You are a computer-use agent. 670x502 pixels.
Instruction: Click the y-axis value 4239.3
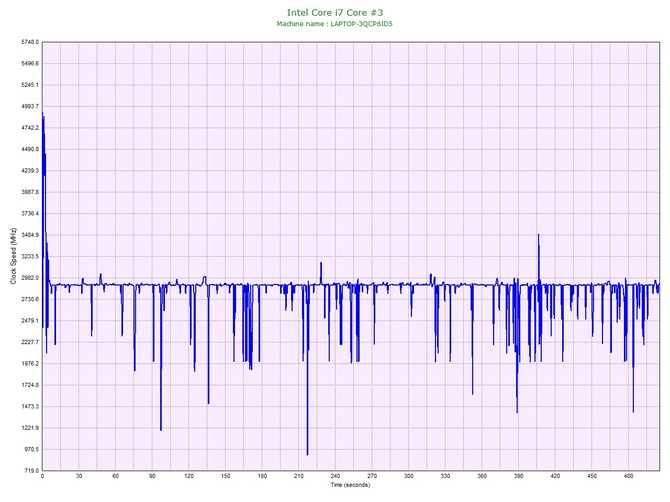tap(30, 171)
